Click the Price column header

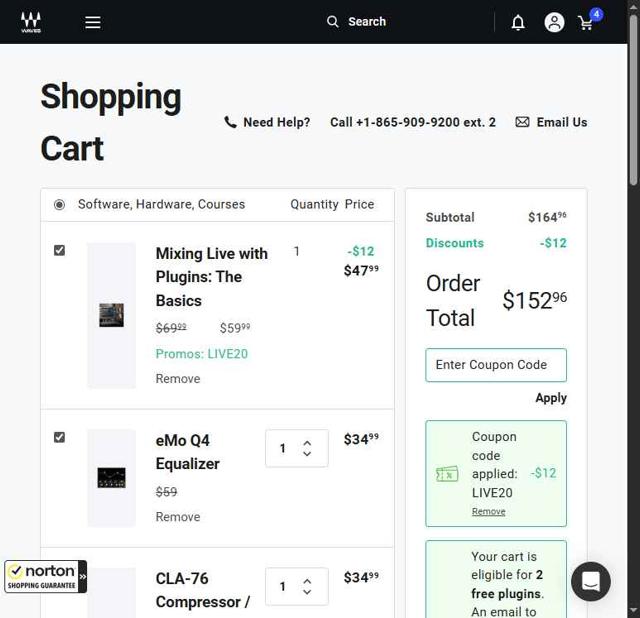359,204
